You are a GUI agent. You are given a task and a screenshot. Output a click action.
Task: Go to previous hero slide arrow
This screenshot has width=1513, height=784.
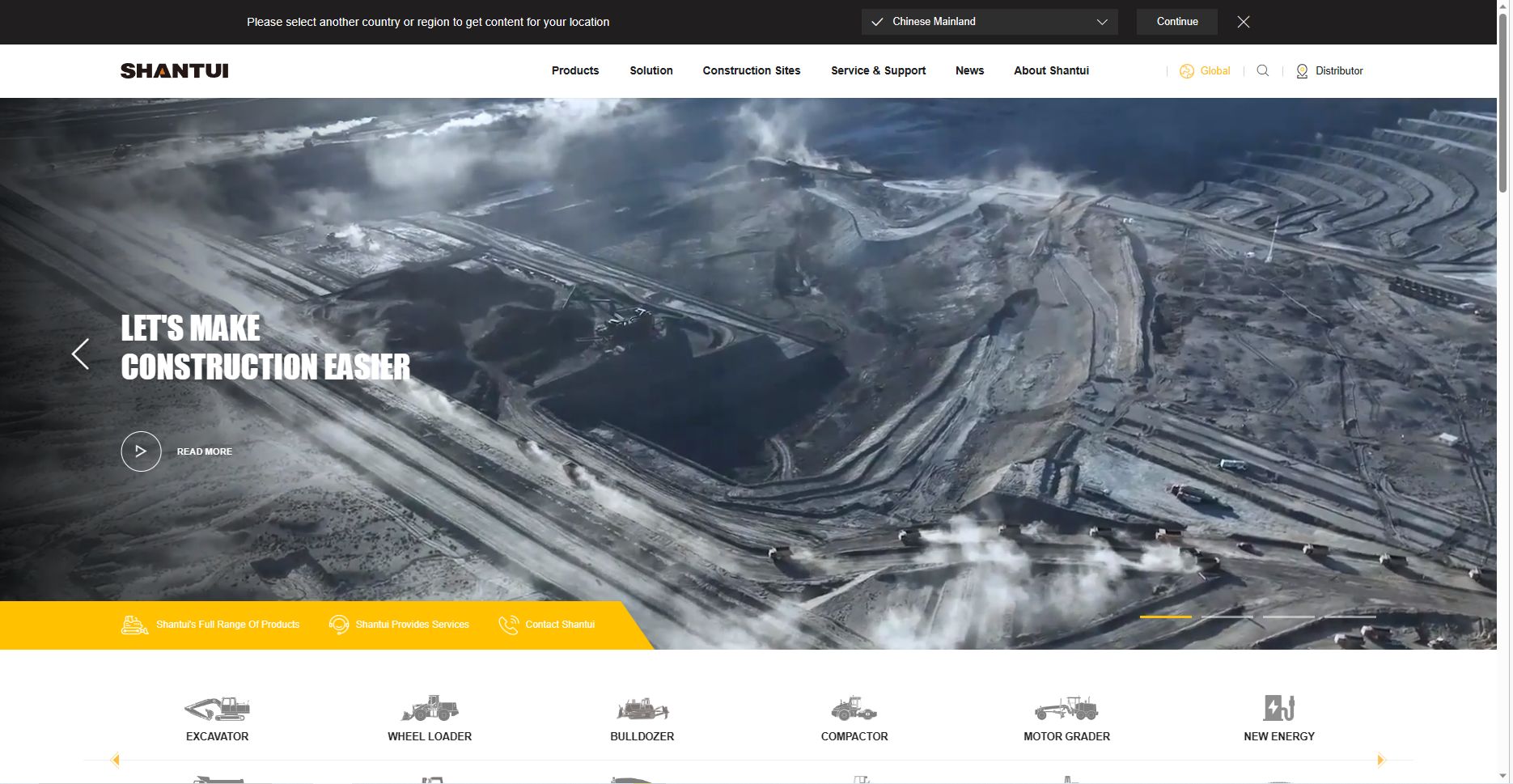pyautogui.click(x=80, y=354)
